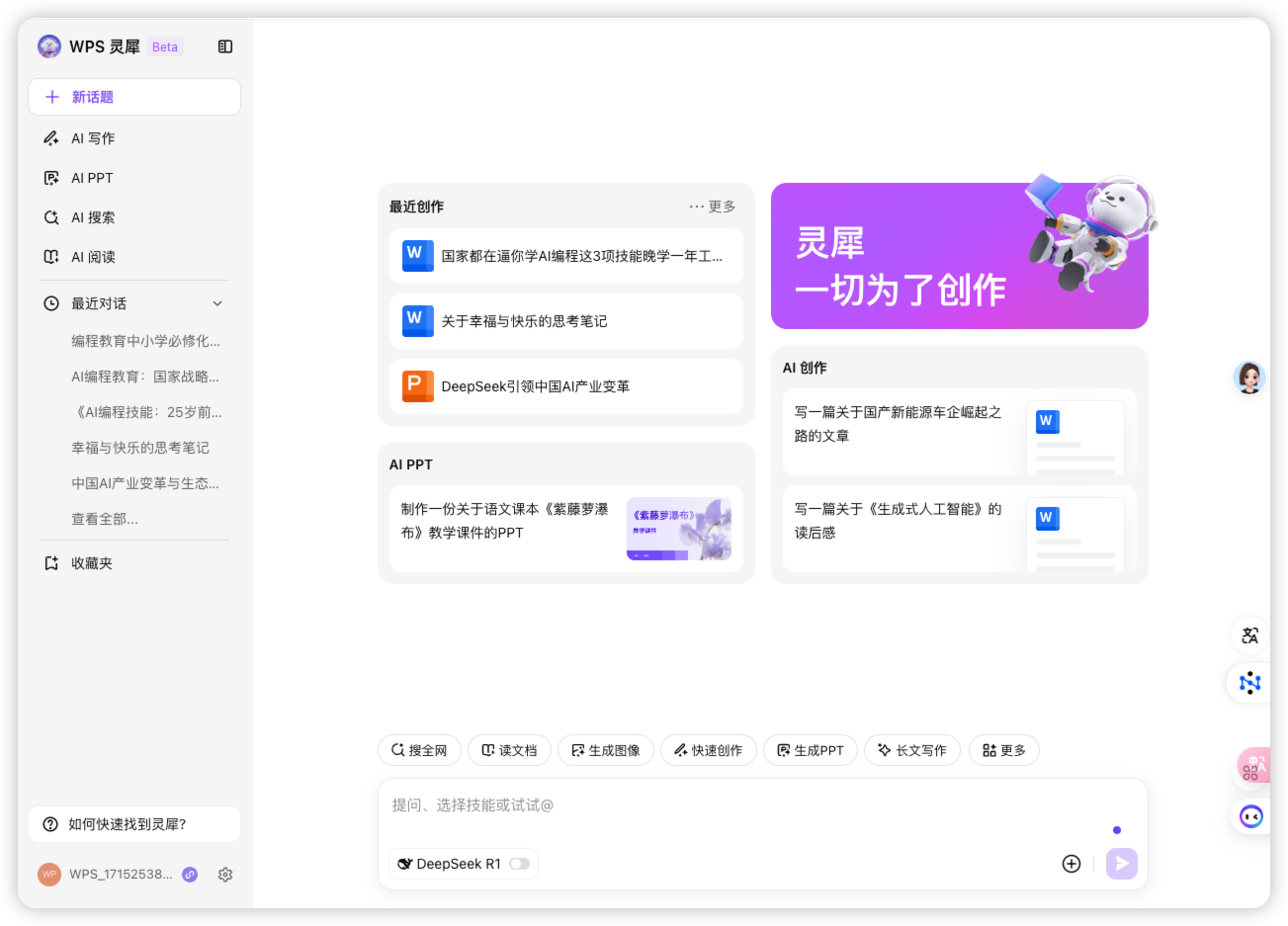Click ··· 更多 in 最近创作
1288x926 pixels.
coord(713,207)
